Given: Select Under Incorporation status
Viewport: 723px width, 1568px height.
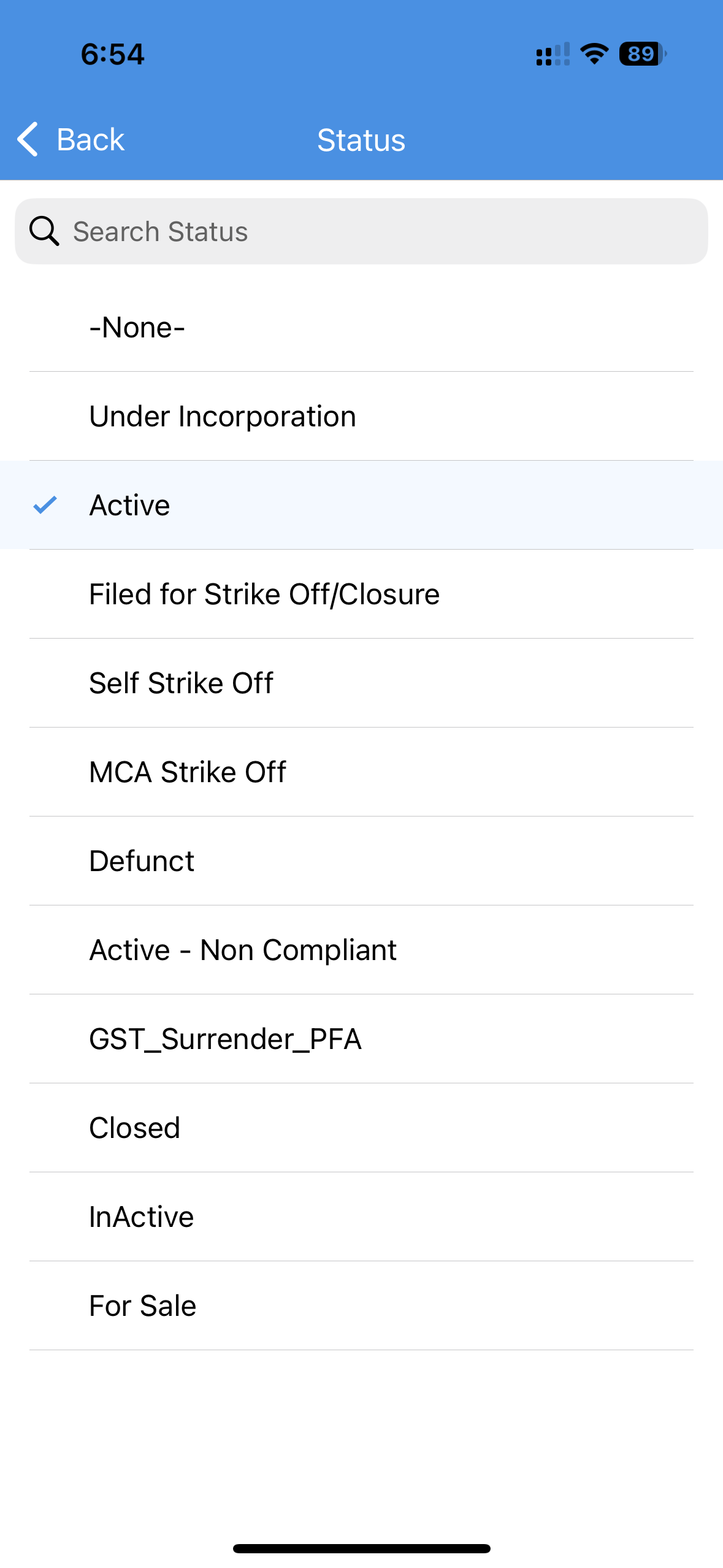Looking at the screenshot, I should tap(361, 416).
